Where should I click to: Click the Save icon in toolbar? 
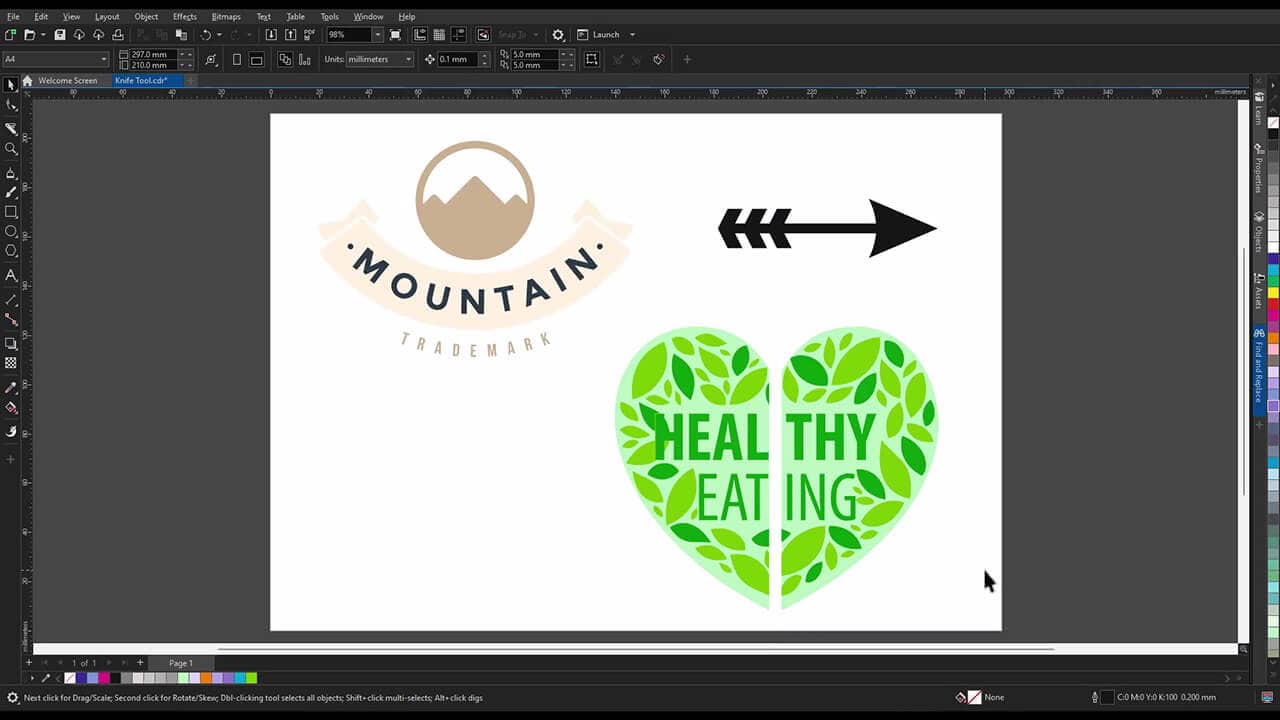point(60,34)
